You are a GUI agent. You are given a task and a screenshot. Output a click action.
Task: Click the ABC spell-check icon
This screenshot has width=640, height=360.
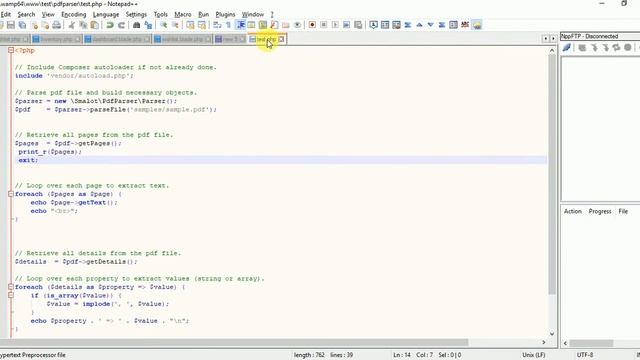pos(465,25)
